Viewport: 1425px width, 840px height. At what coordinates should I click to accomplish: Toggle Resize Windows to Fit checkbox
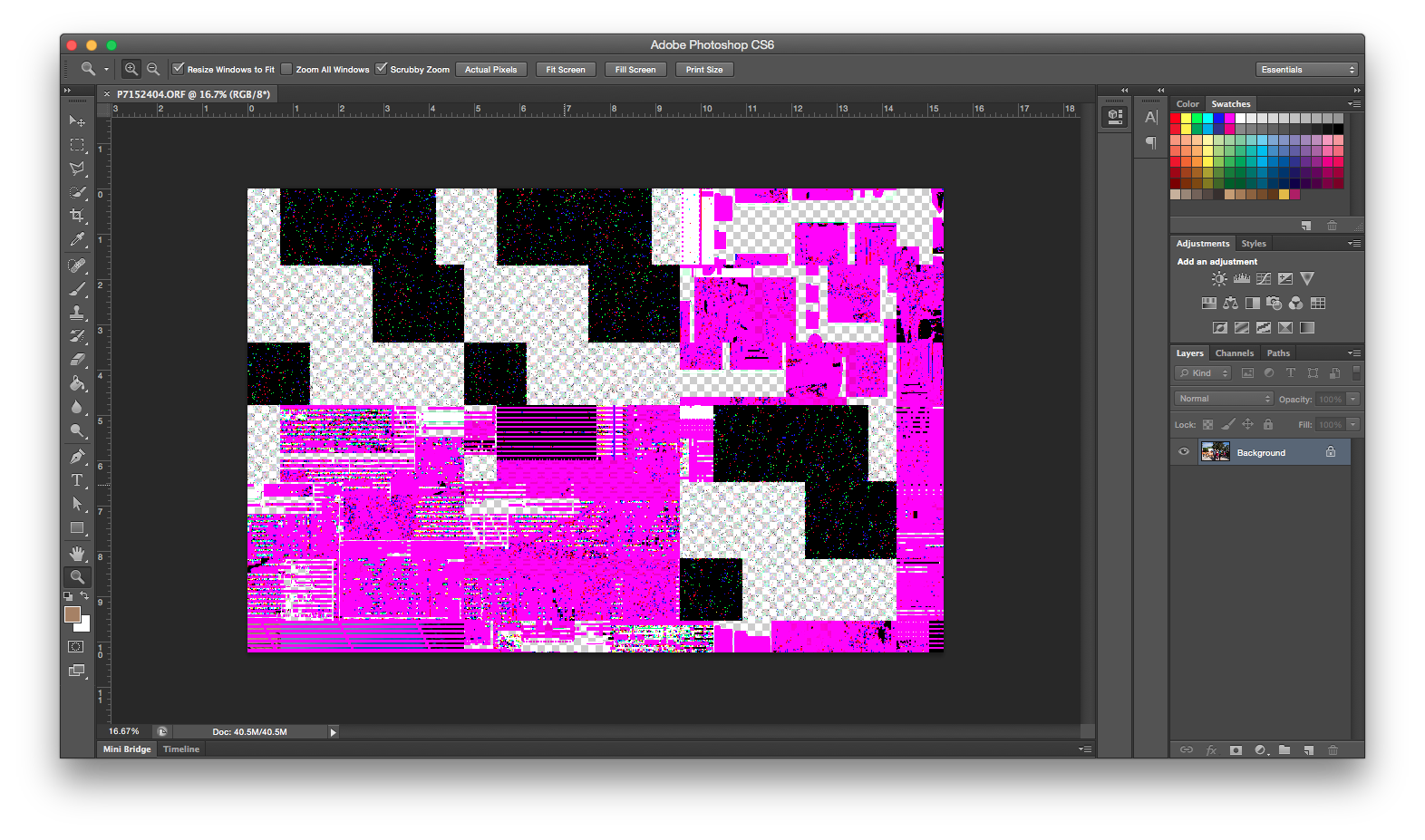pyautogui.click(x=179, y=69)
